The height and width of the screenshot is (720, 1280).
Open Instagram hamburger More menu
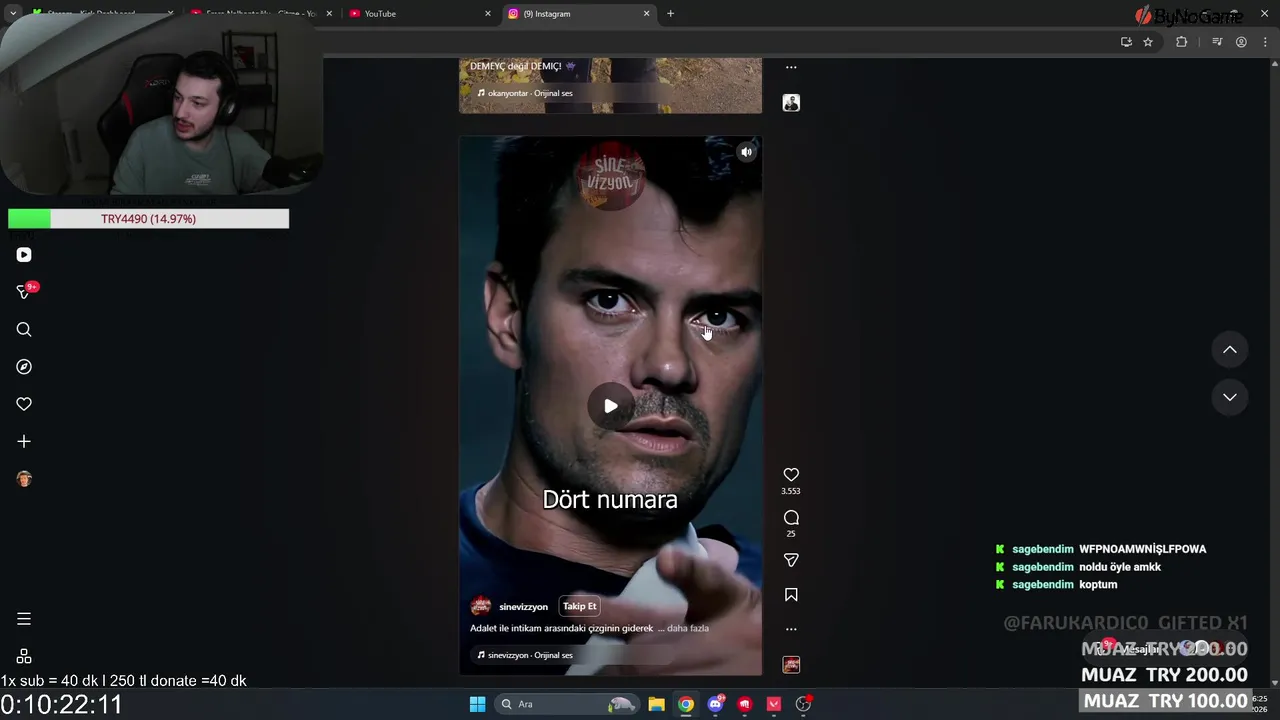pos(24,619)
